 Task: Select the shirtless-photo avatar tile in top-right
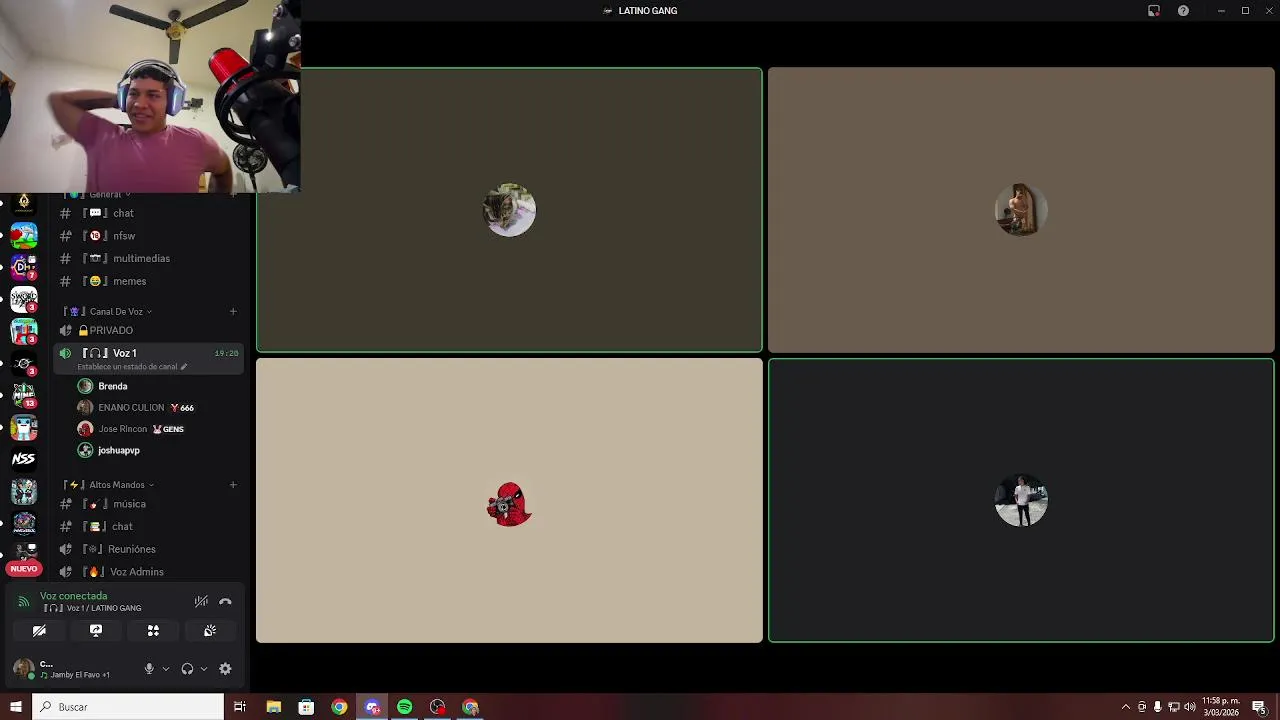1021,210
